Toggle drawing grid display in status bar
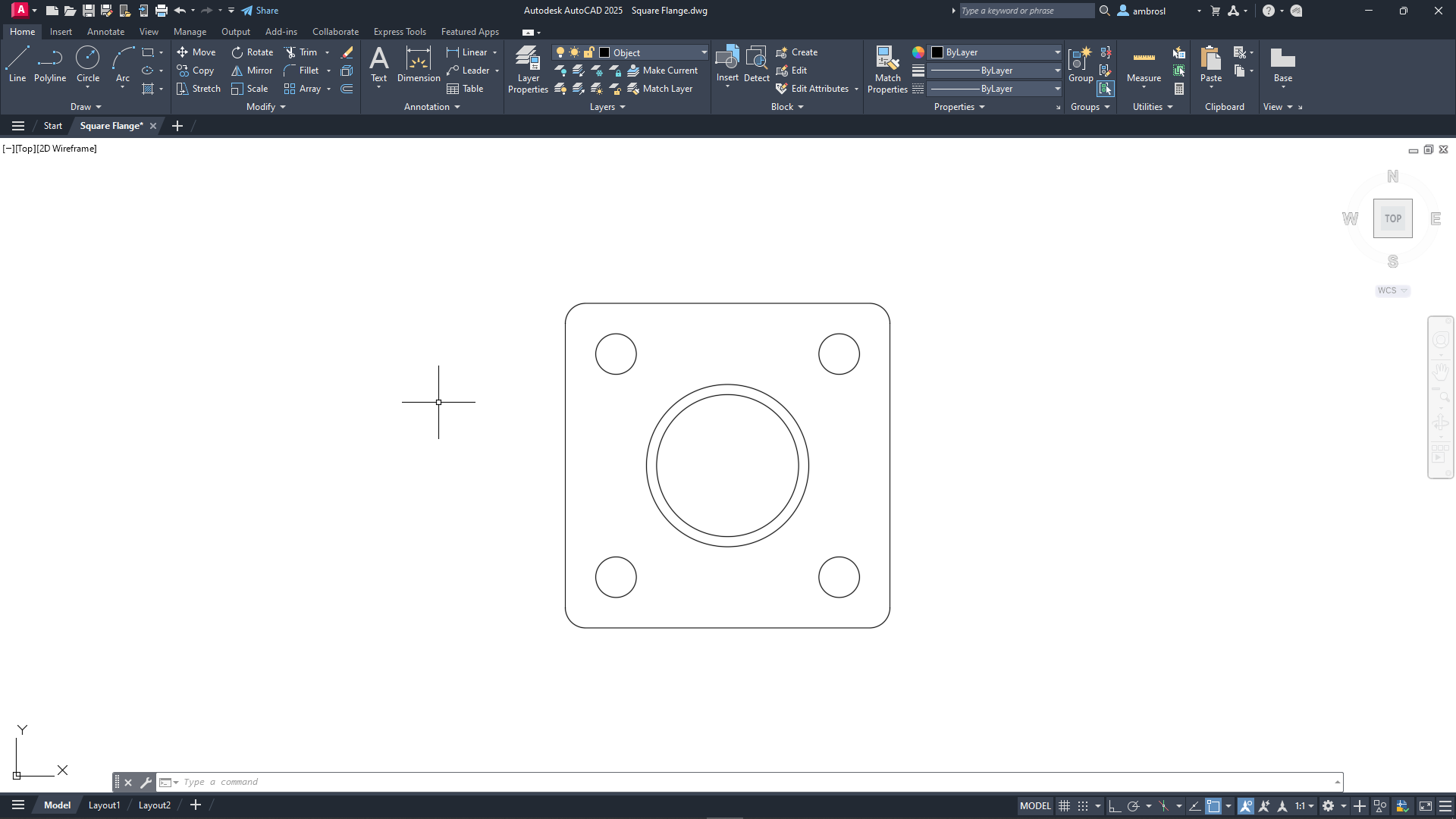The width and height of the screenshot is (1456, 819). click(1065, 806)
